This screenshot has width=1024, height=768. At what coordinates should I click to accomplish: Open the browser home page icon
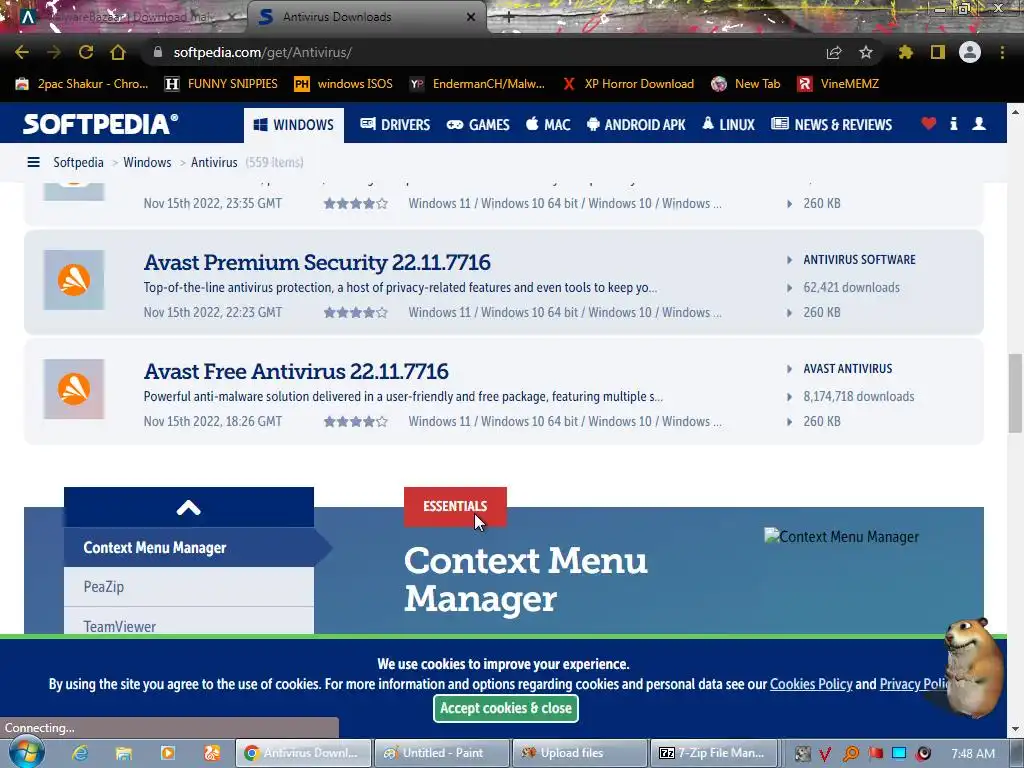(x=118, y=52)
